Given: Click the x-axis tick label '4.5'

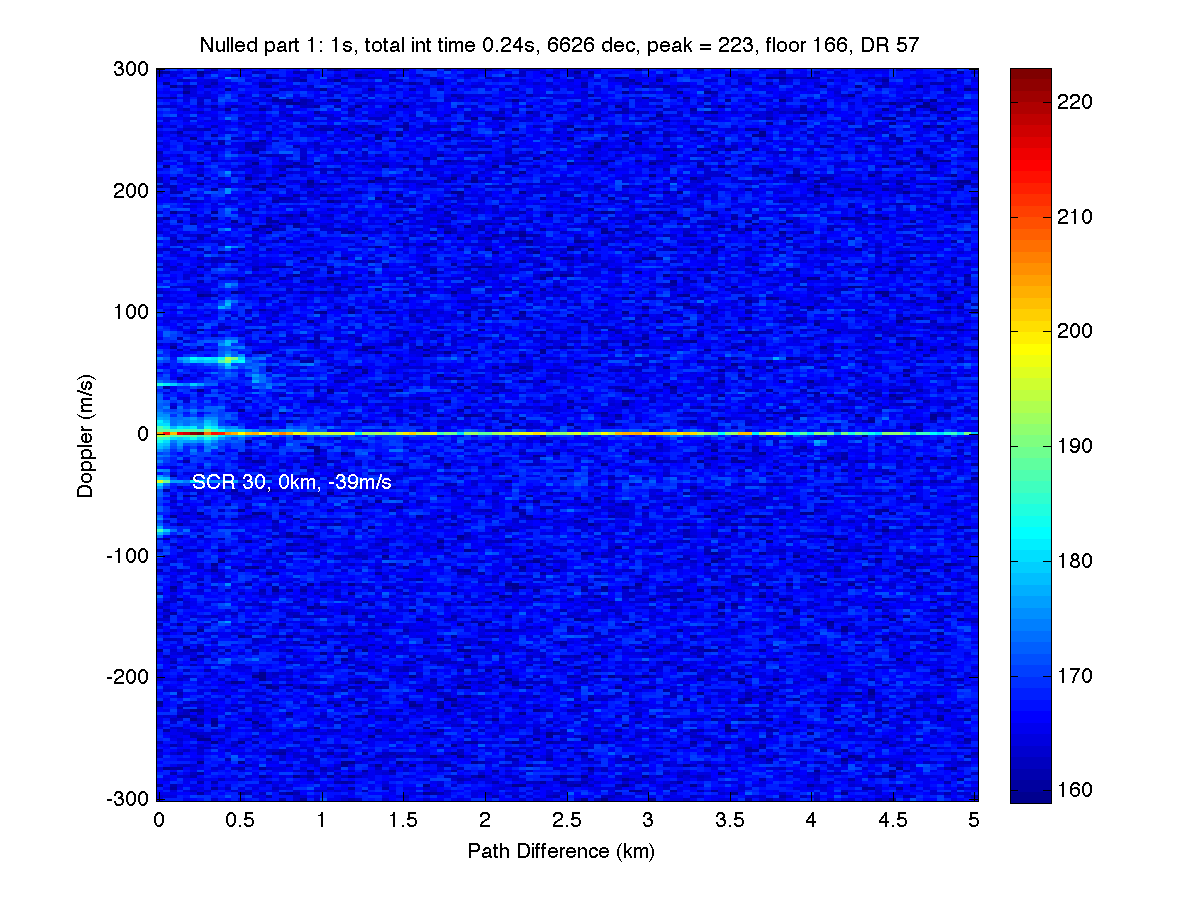Looking at the screenshot, I should point(893,820).
